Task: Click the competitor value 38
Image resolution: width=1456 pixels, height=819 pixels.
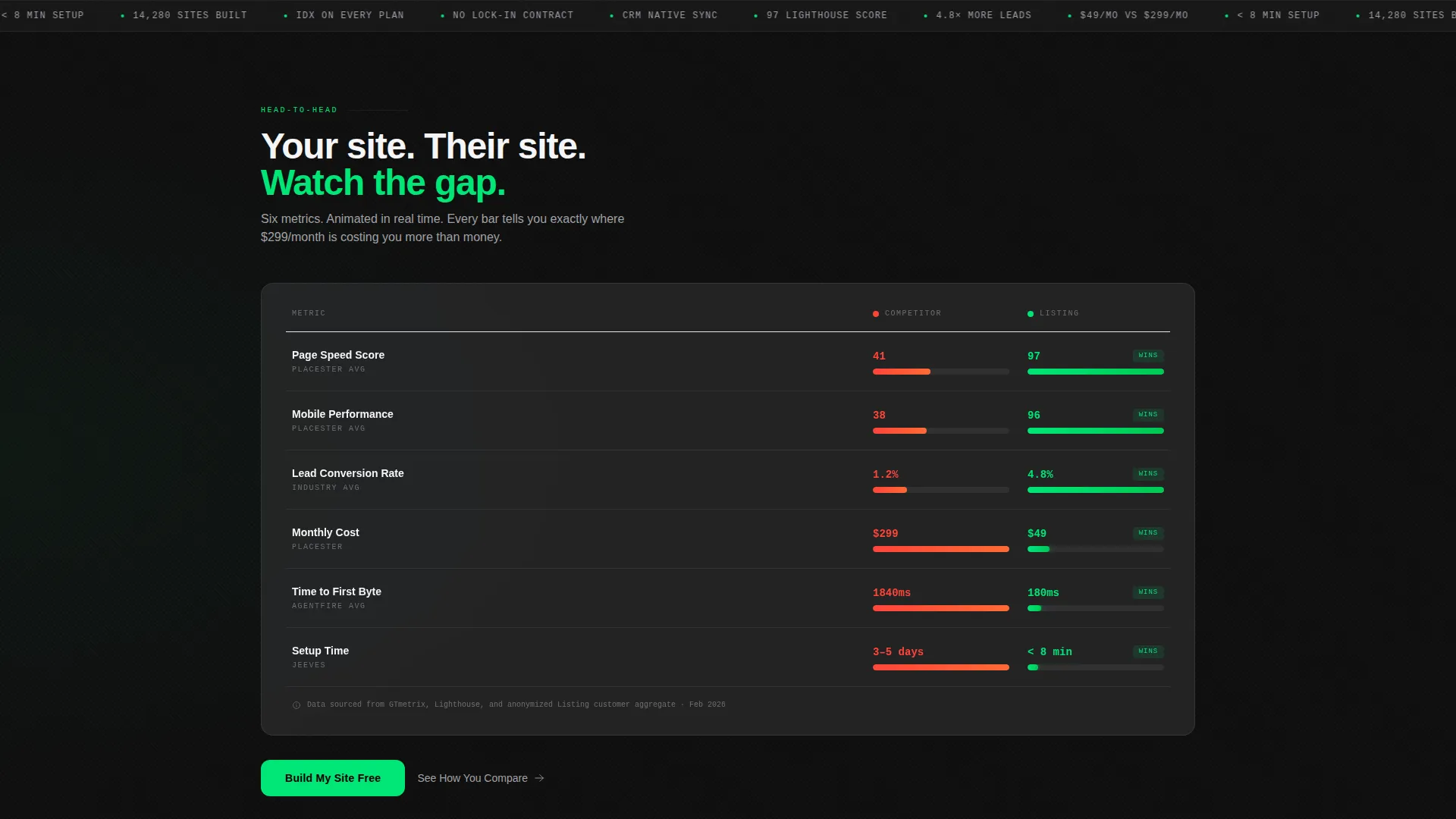Action: pyautogui.click(x=879, y=415)
